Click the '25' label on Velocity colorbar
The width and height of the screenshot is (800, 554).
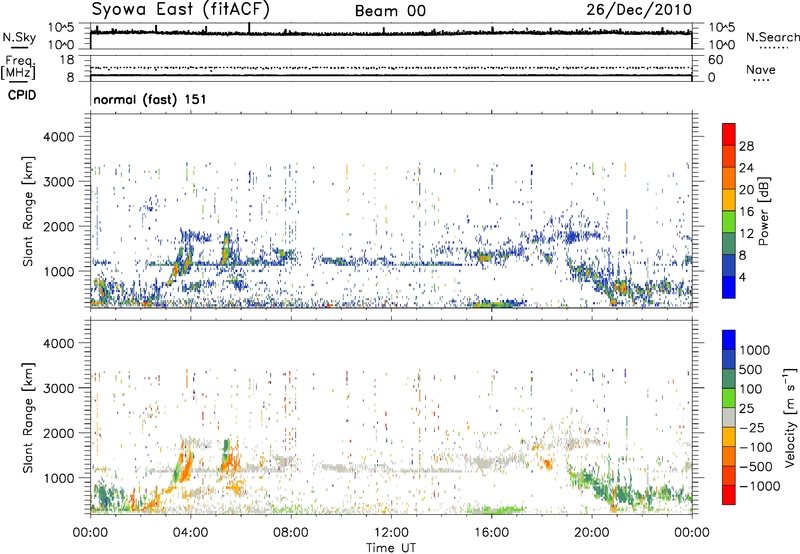pos(746,409)
